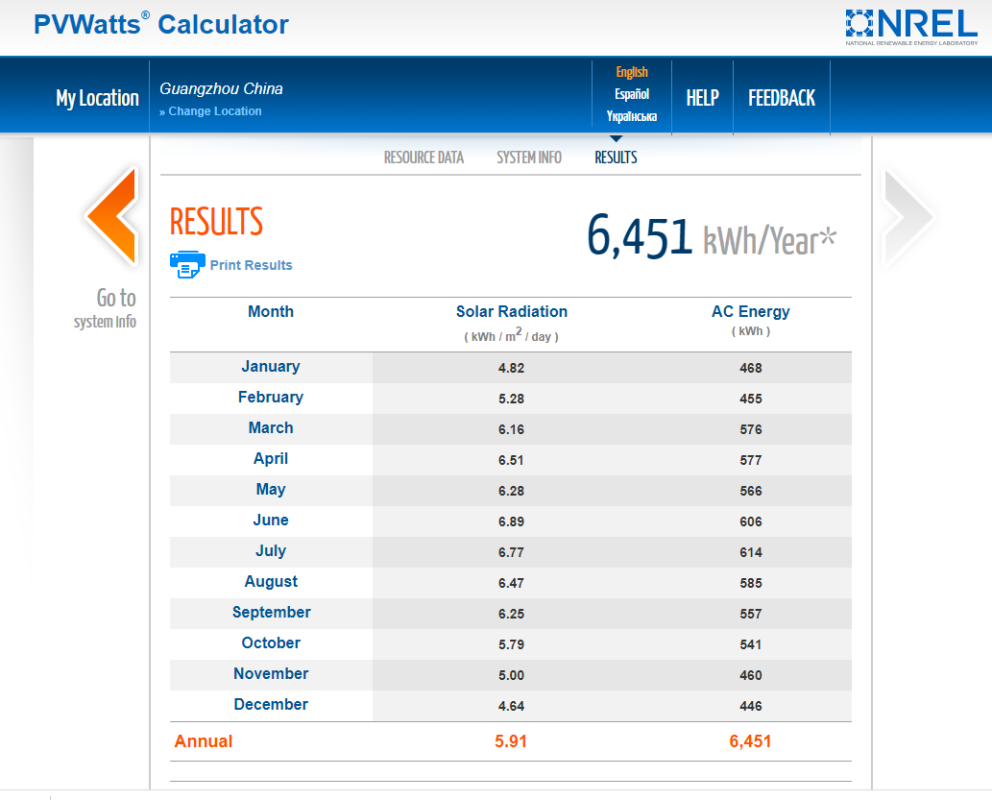Click the gray right navigation arrow
This screenshot has width=992, height=800.
(908, 215)
